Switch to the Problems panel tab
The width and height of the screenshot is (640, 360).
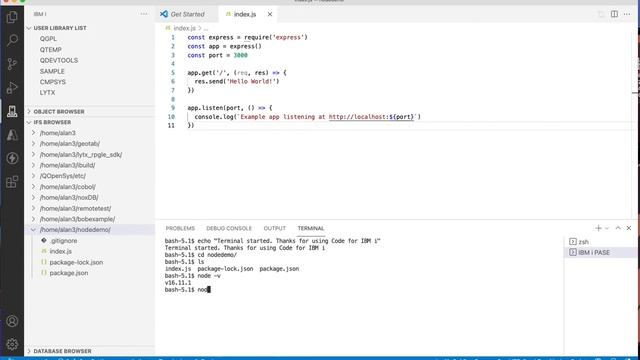point(180,228)
